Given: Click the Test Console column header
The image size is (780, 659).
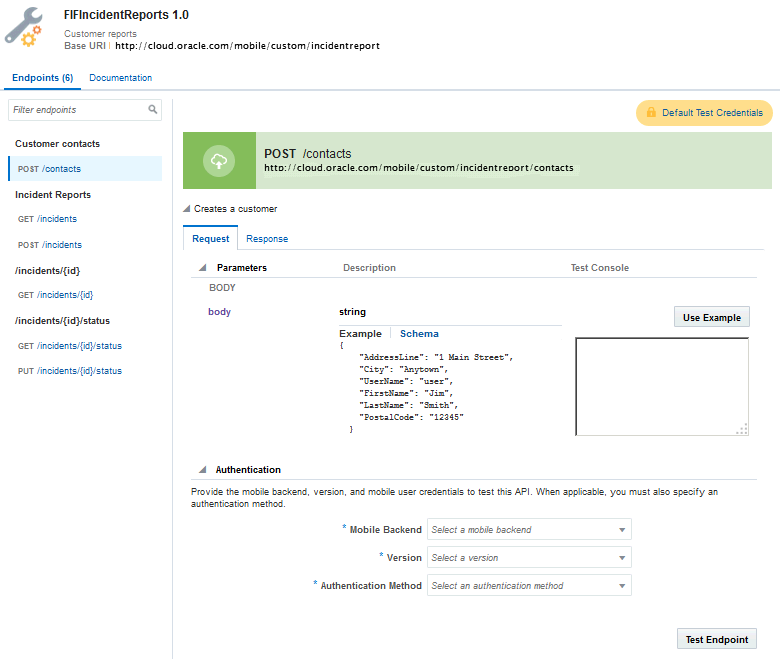Looking at the screenshot, I should point(599,268).
